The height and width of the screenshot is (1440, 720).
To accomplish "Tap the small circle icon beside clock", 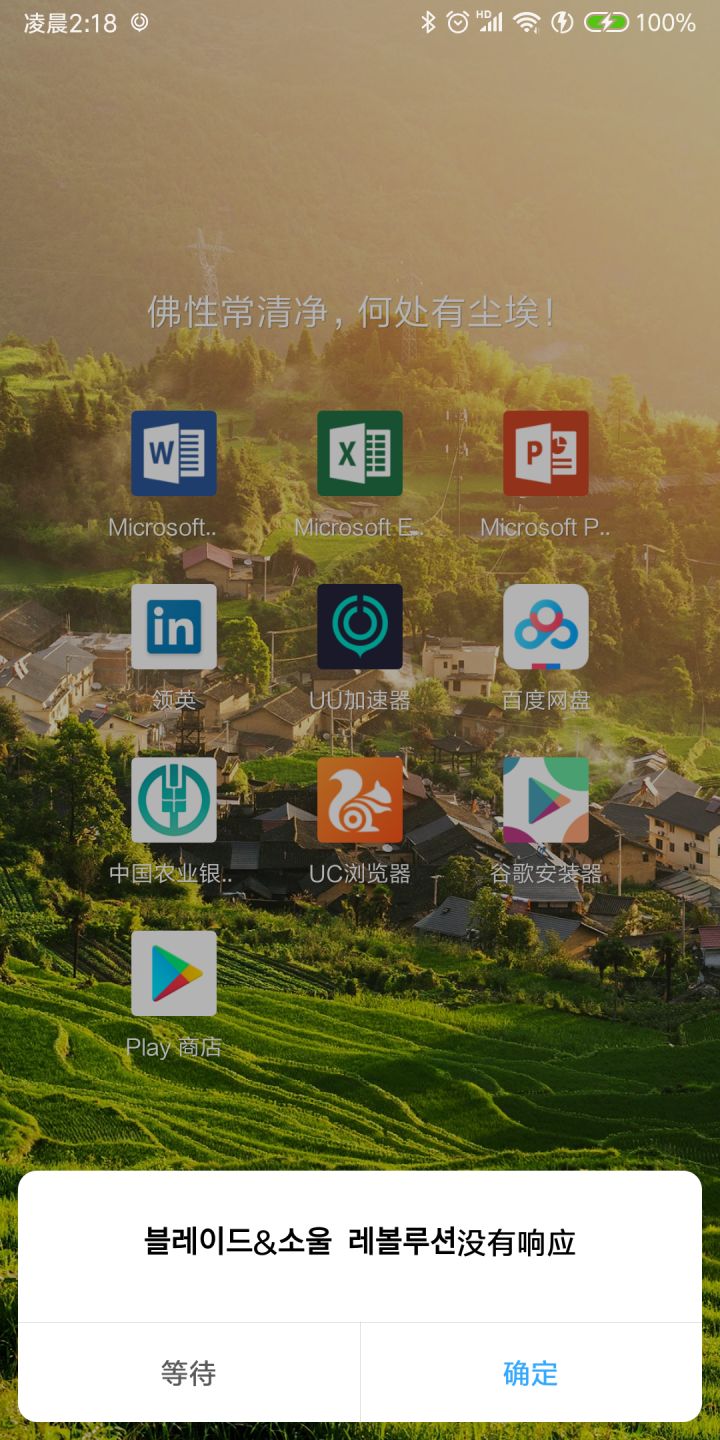I will coord(140,22).
